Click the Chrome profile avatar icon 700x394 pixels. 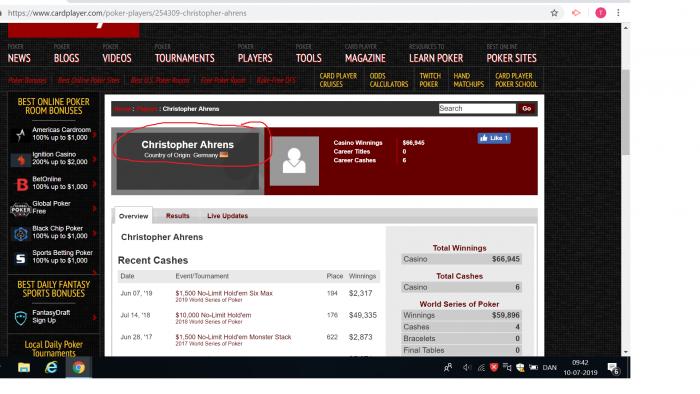600,13
